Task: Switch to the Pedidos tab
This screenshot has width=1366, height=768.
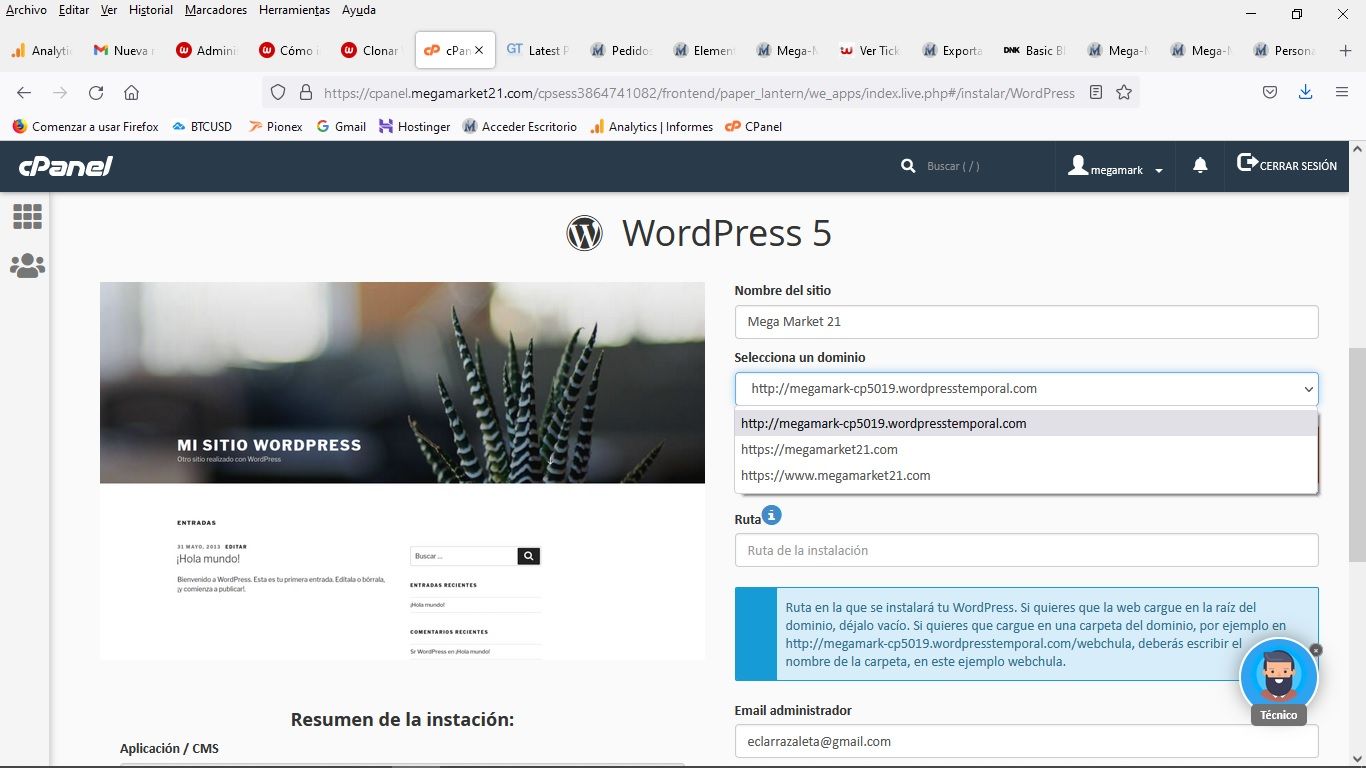Action: click(x=621, y=50)
